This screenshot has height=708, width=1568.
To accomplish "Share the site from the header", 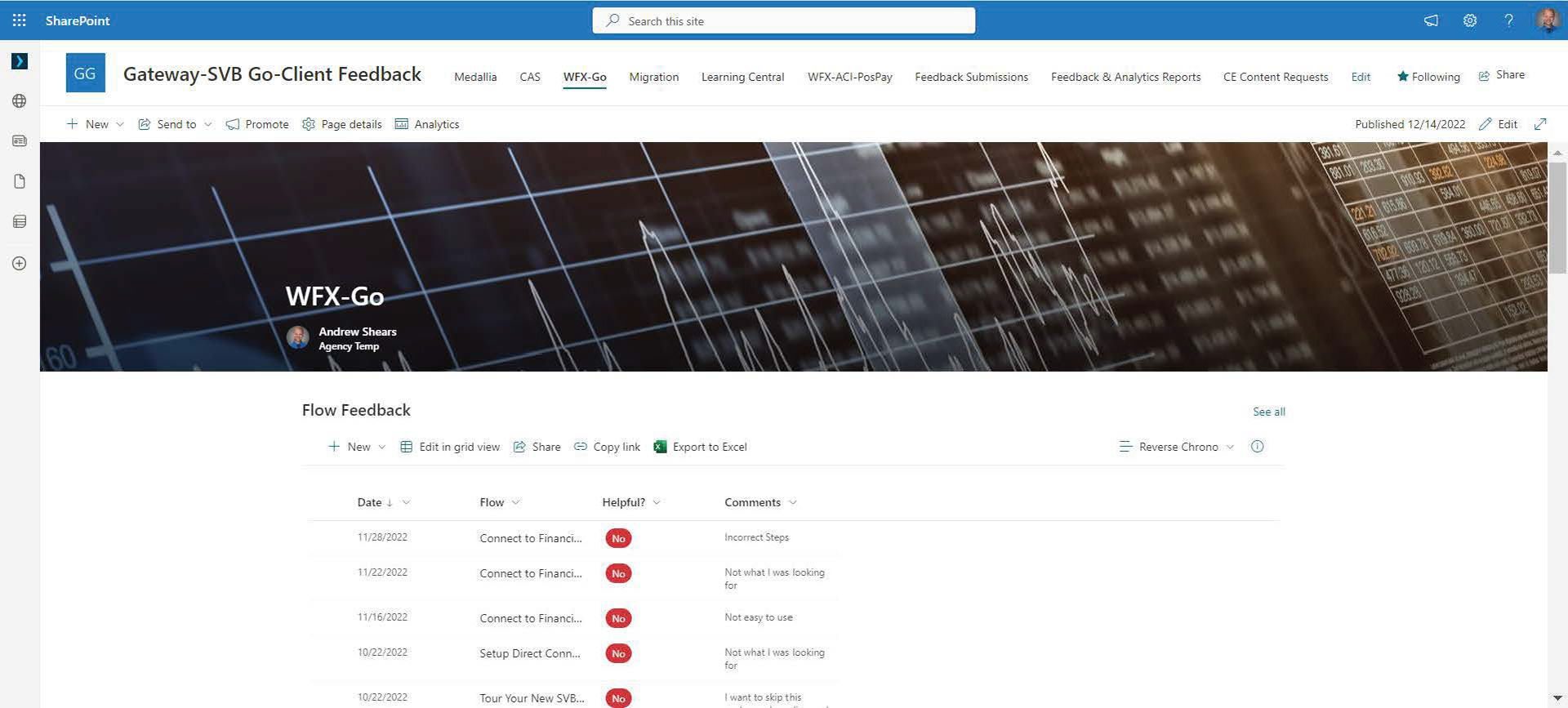I will click(x=1501, y=75).
